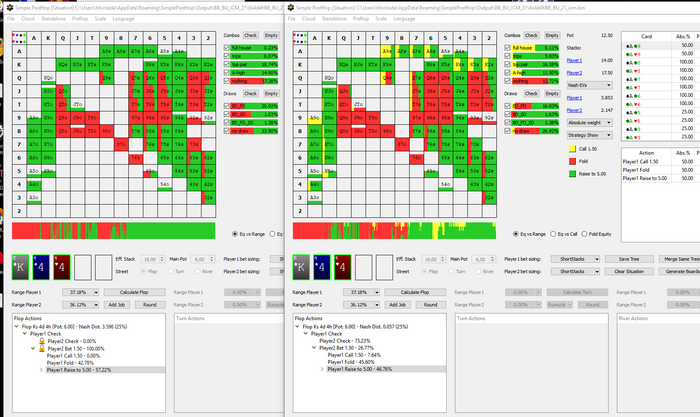Click the Save Tree button
Image resolution: width=700 pixels, height=417 pixels.
629,259
